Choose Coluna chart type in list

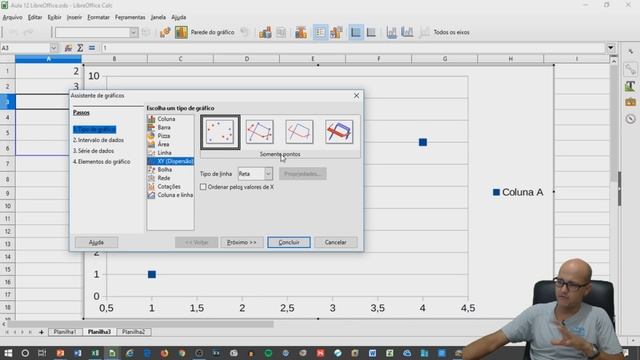pyautogui.click(x=166, y=119)
